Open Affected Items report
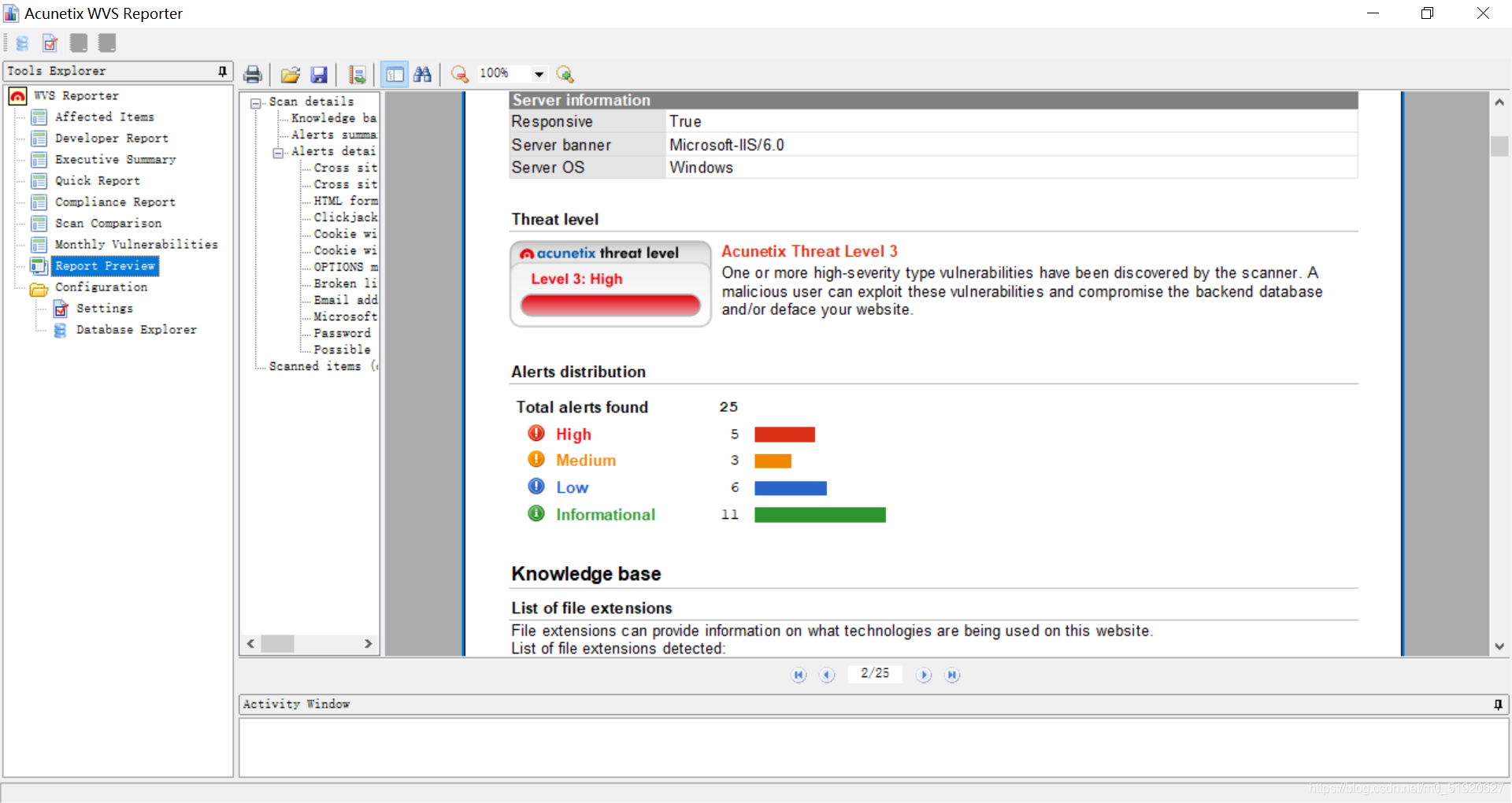Viewport: 1512px width, 803px height. point(105,117)
